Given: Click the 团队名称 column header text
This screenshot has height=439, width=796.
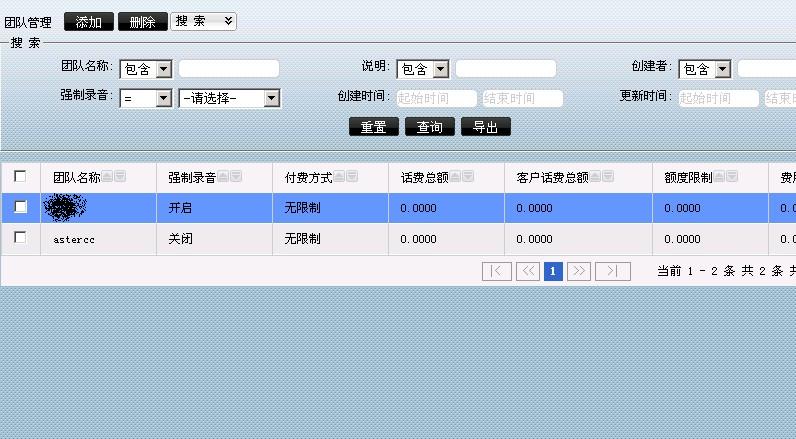Looking at the screenshot, I should click(77, 177).
